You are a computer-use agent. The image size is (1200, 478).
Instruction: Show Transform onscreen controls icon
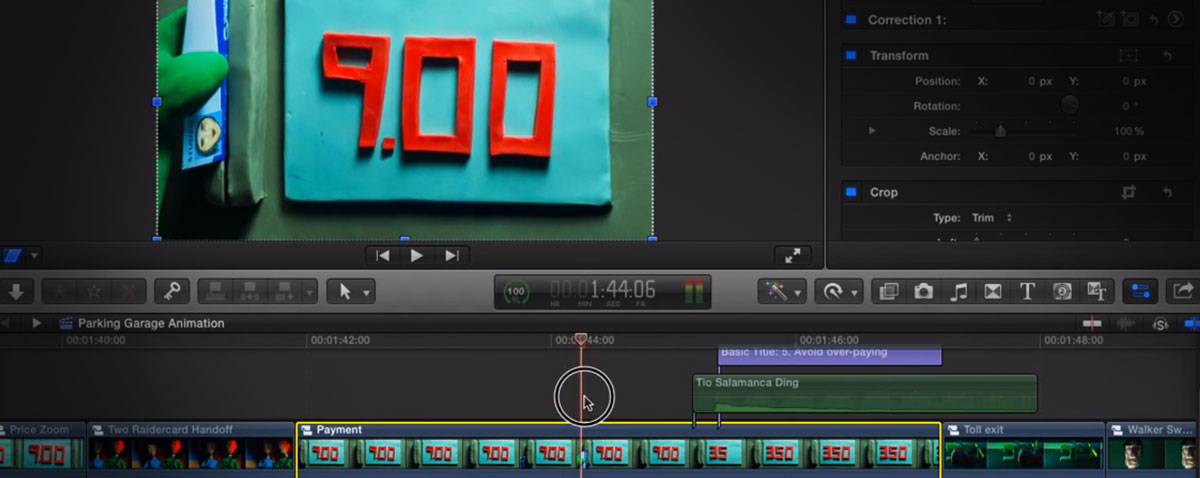1129,55
